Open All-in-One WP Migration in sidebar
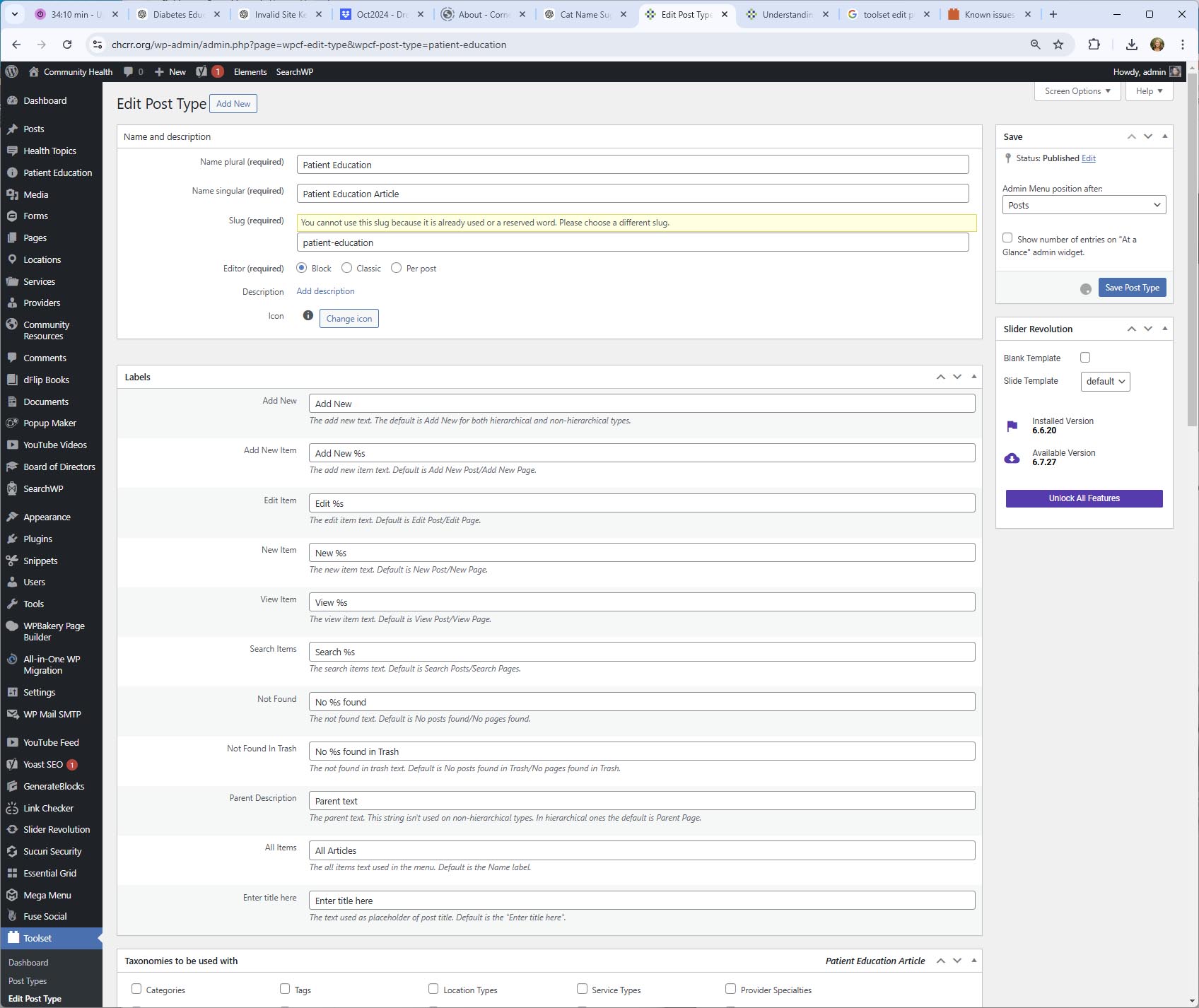The width and height of the screenshot is (1199, 1008). (x=51, y=664)
